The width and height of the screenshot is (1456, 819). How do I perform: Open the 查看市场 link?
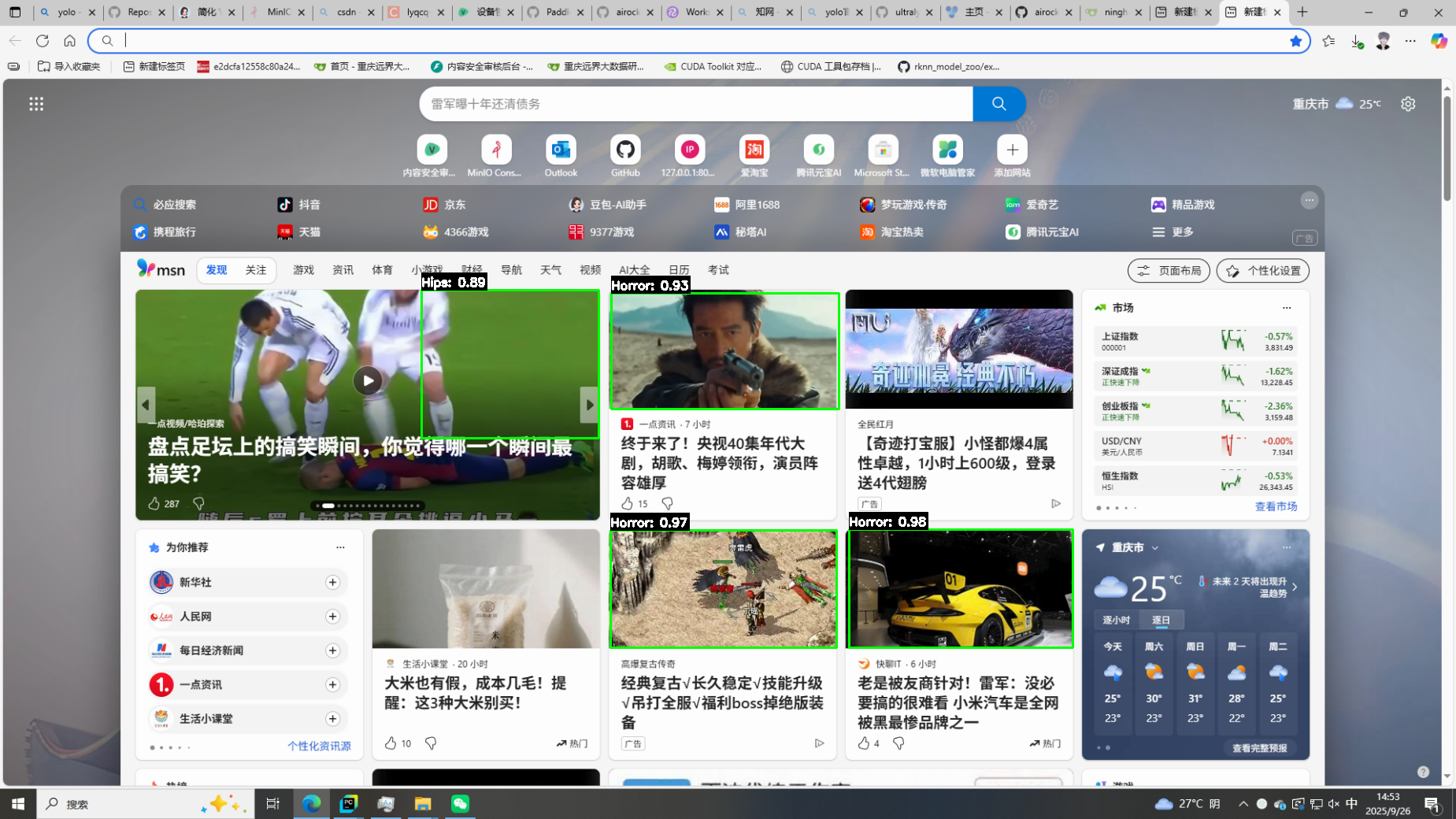pos(1276,506)
